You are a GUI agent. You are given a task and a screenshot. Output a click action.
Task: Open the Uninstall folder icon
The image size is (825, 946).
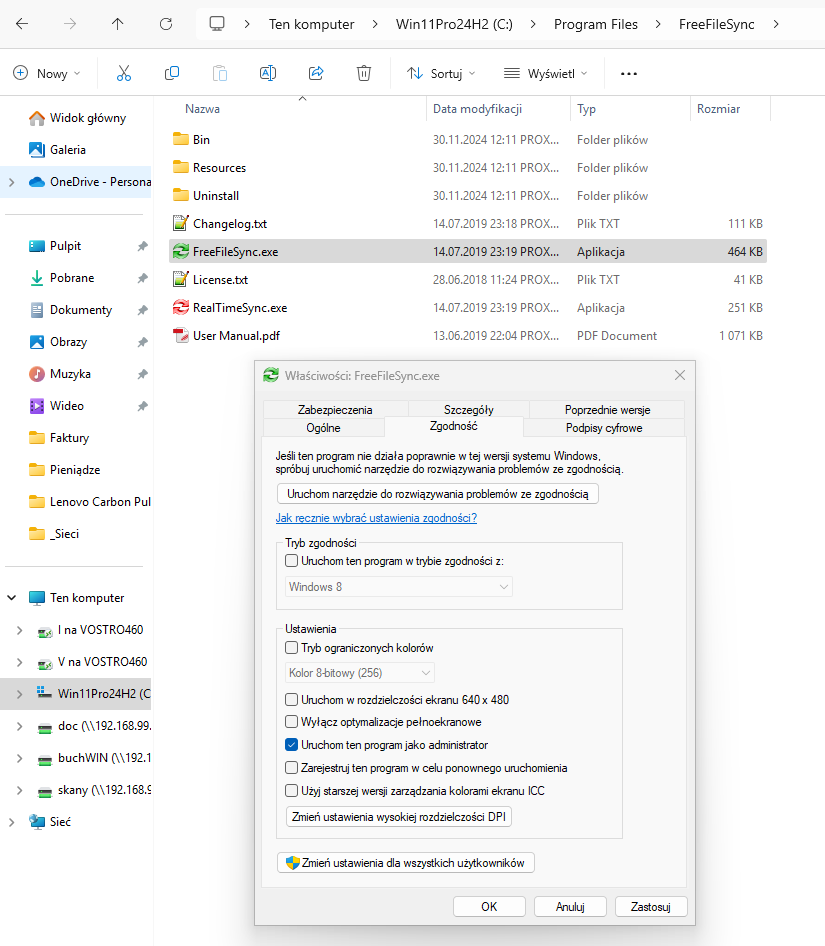[x=180, y=195]
